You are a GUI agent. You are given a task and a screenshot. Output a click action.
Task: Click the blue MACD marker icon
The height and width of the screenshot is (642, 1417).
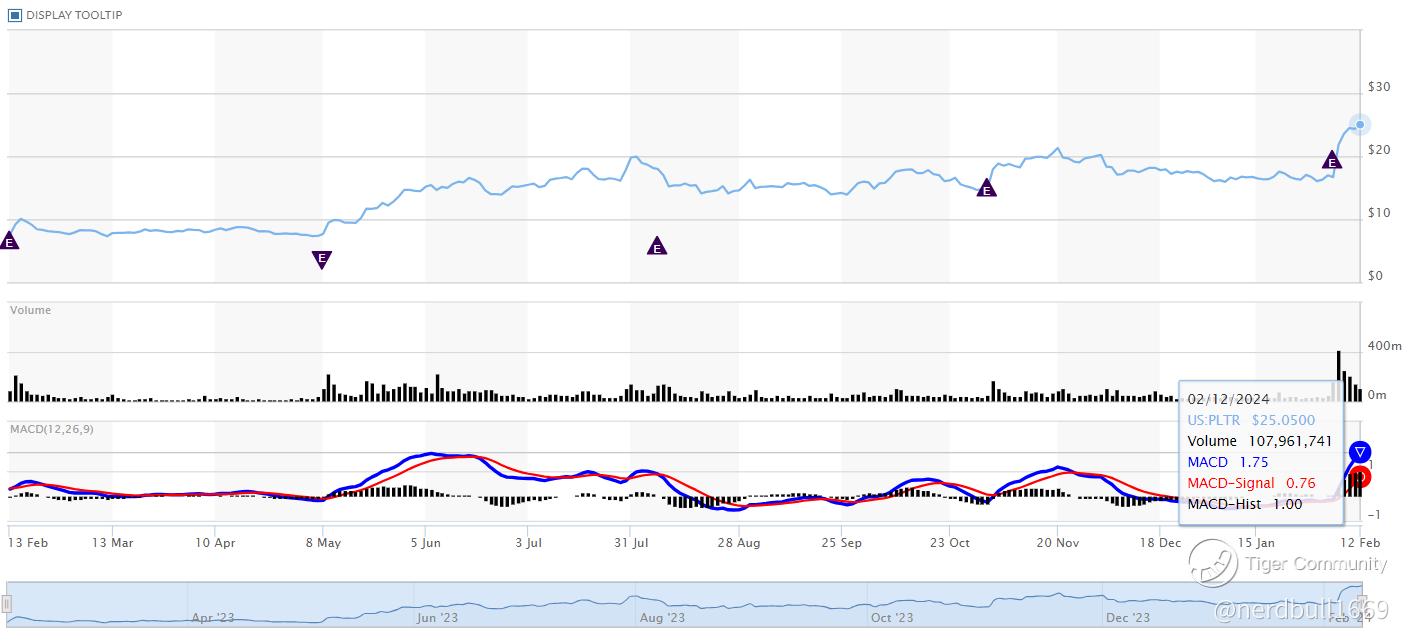1359,452
